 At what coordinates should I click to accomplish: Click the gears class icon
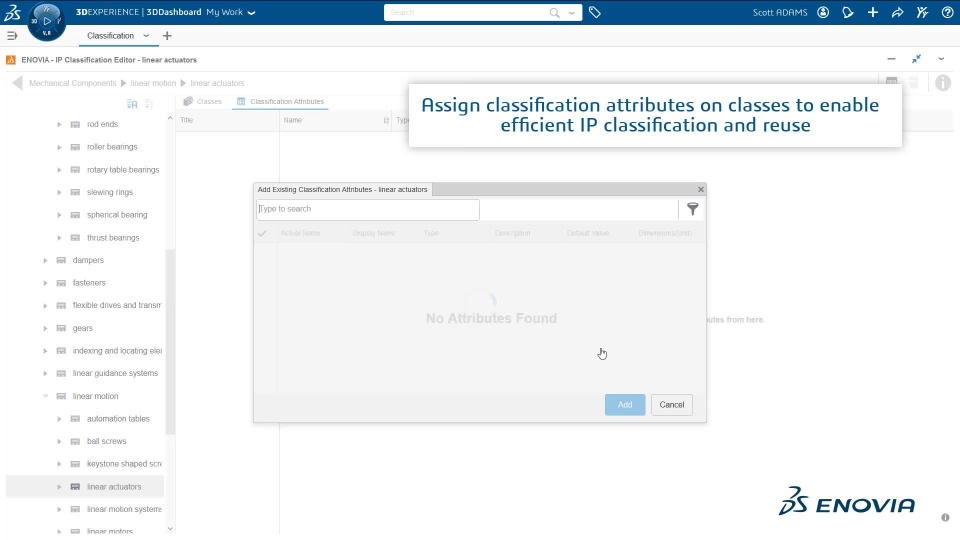(61, 328)
